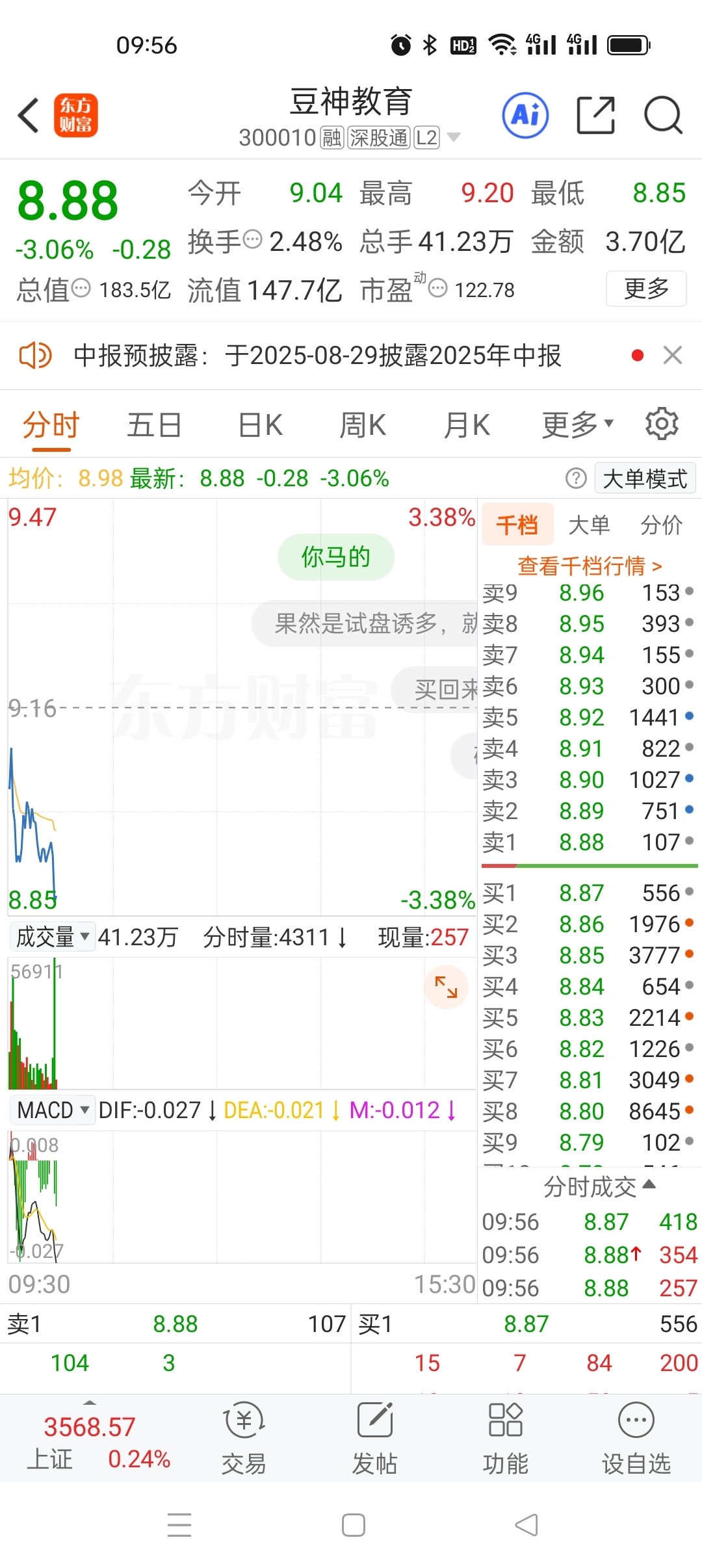Tap bottom 买1 8.87 556 summary
The image size is (702, 1568).
pyautogui.click(x=527, y=1324)
